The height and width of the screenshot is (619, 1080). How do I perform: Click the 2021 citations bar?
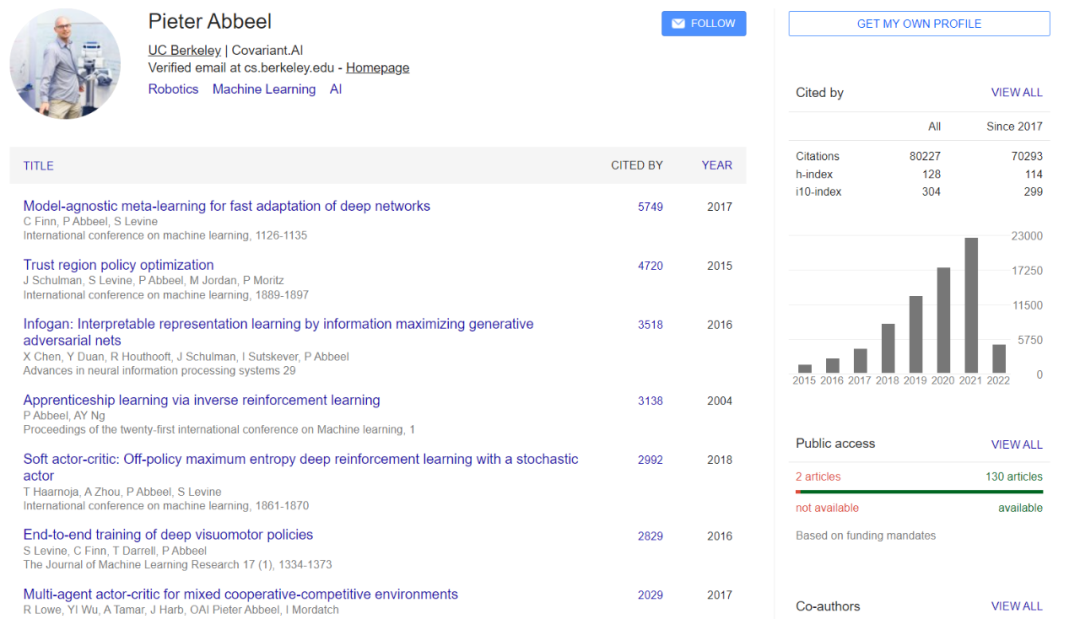[x=970, y=305]
